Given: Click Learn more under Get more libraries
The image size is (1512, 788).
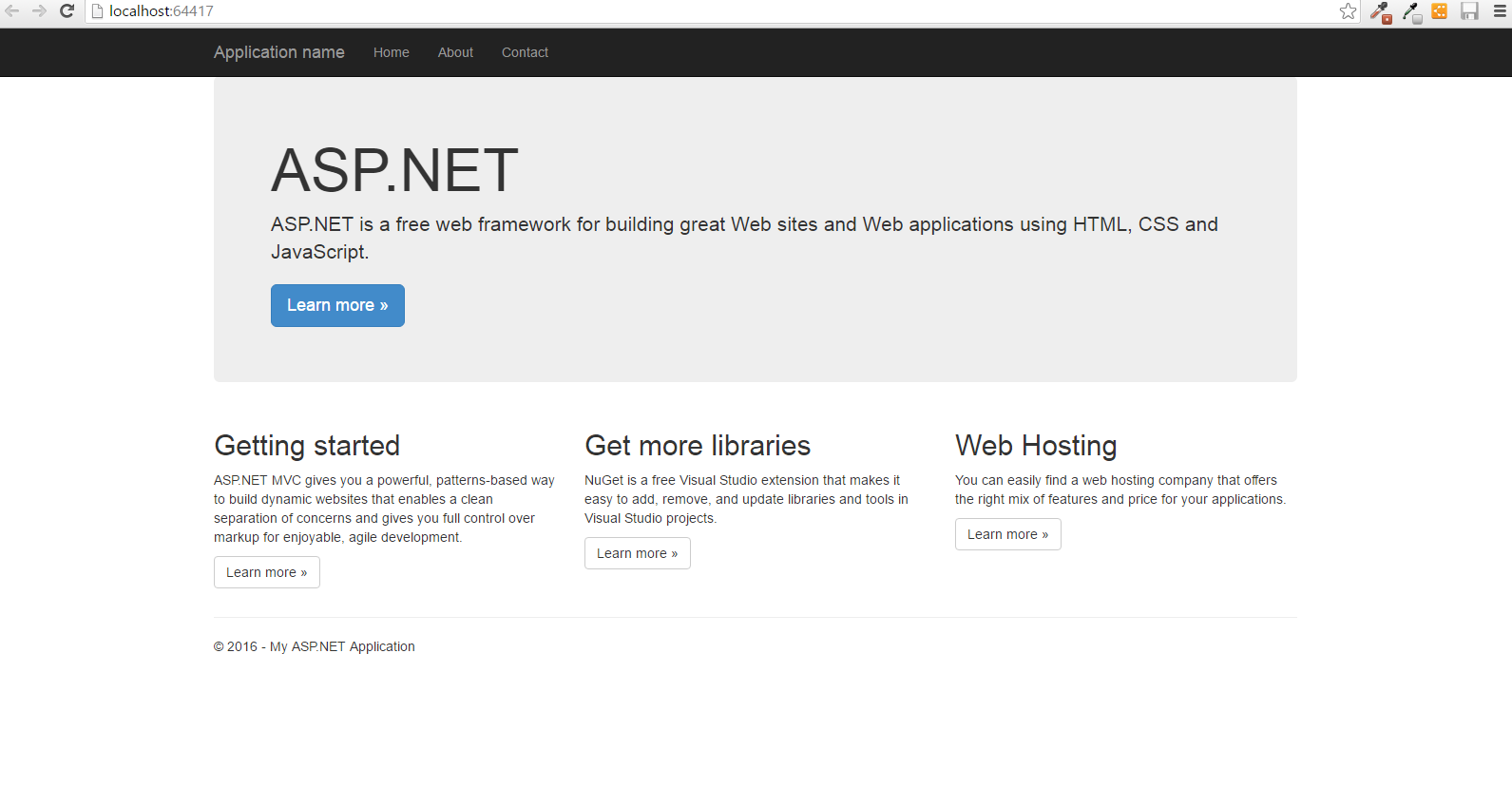Looking at the screenshot, I should coord(638,553).
